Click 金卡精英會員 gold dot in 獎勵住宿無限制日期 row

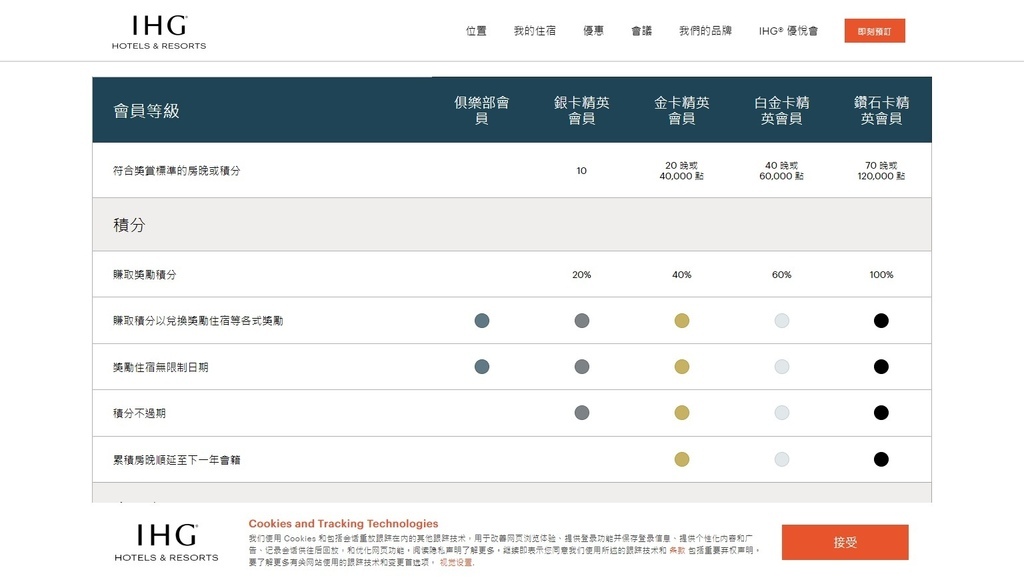point(682,366)
